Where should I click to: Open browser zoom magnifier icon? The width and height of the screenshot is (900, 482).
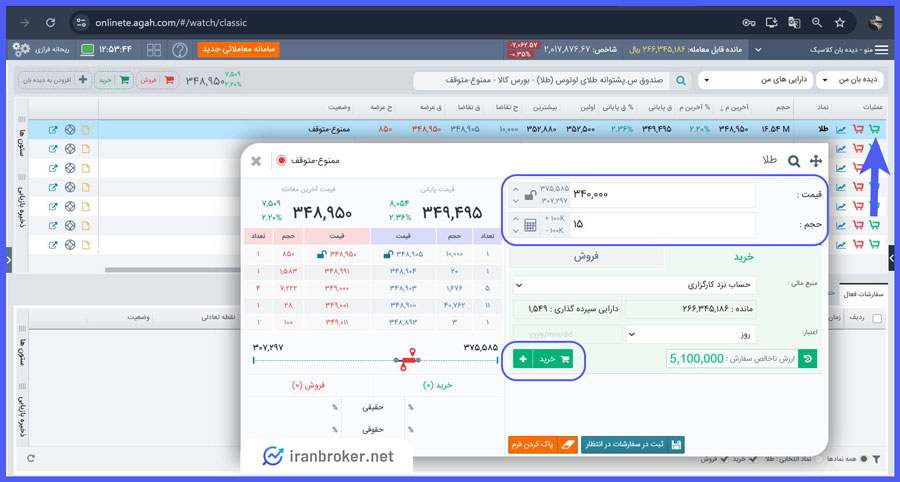coord(817,22)
